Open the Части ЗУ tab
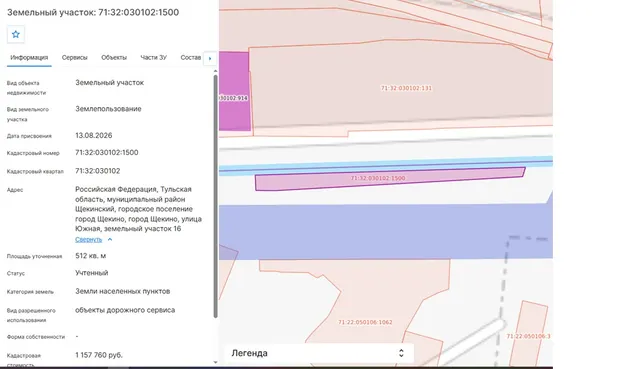640x369 pixels. [153, 58]
